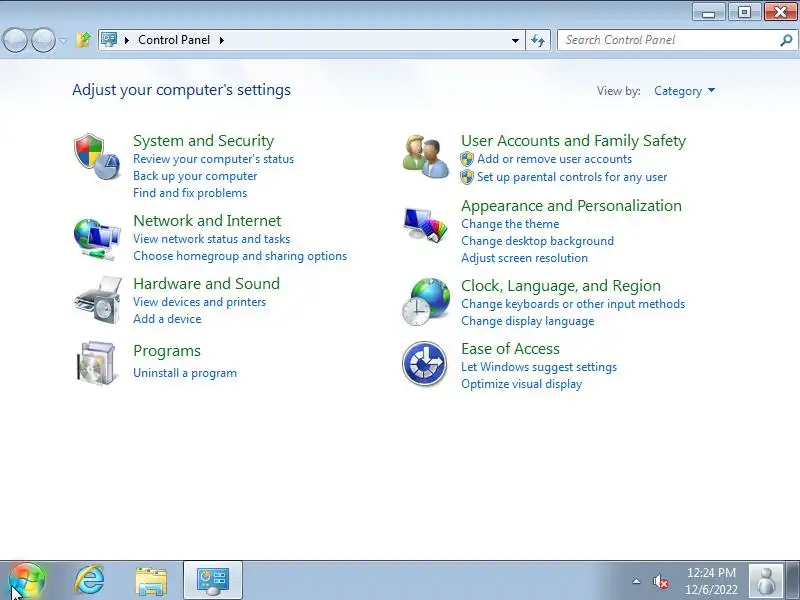800x600 pixels.
Task: Open the Network and Internet heading
Action: tap(207, 220)
